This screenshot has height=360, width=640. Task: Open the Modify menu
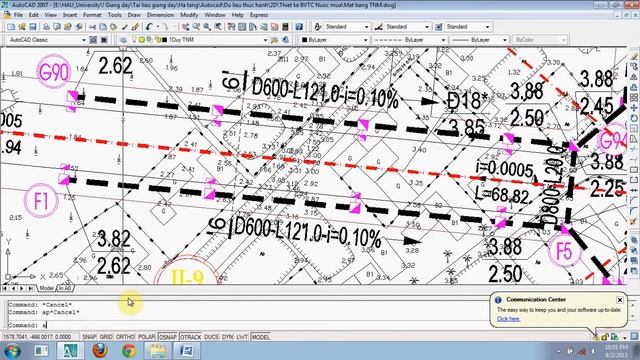tap(189, 15)
